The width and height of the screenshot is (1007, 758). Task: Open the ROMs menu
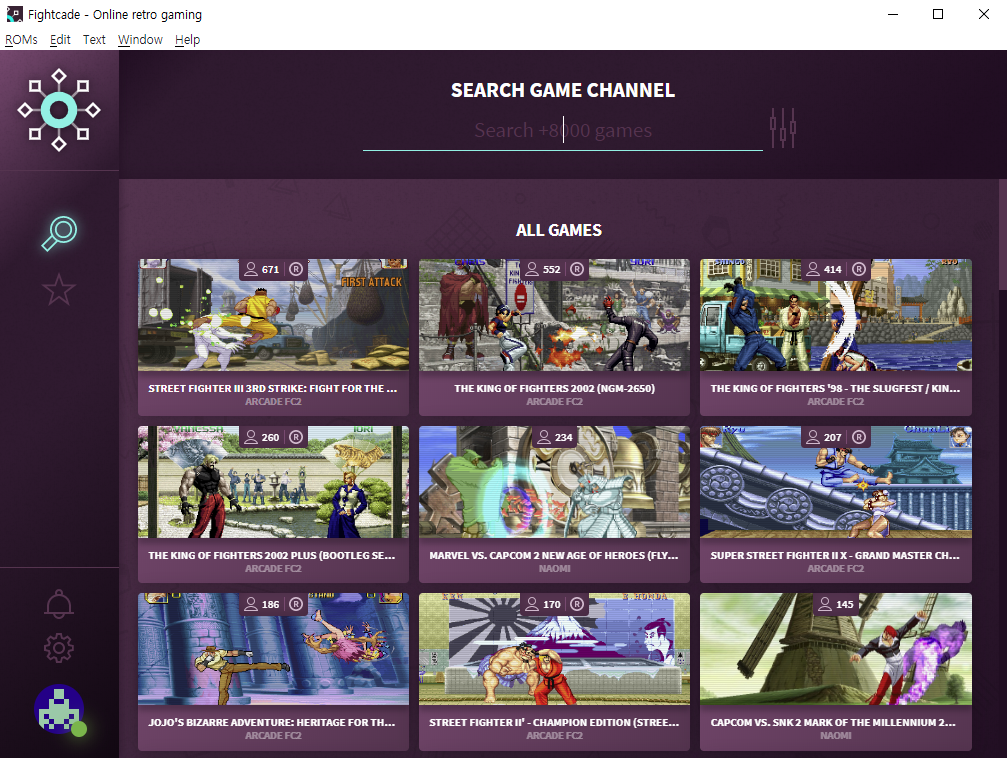pos(21,40)
